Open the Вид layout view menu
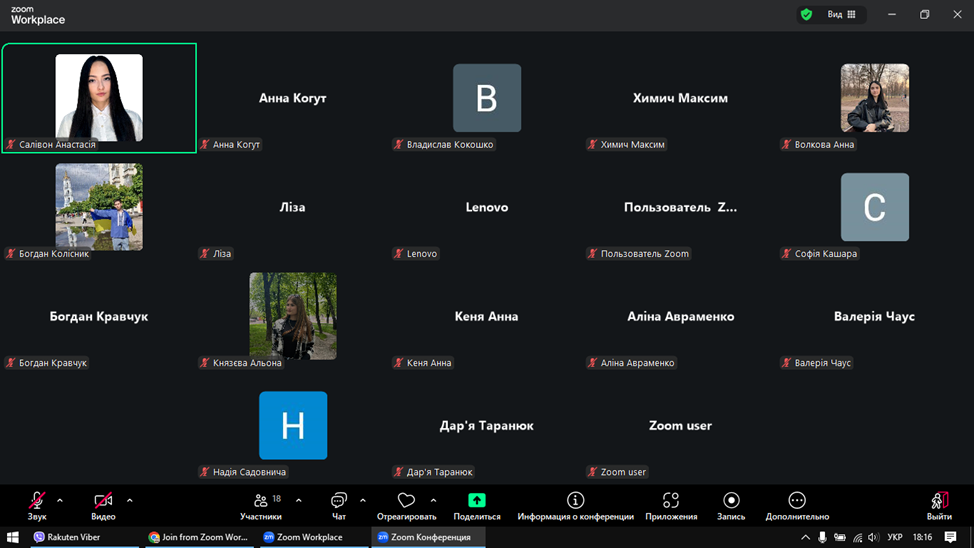 pos(841,15)
